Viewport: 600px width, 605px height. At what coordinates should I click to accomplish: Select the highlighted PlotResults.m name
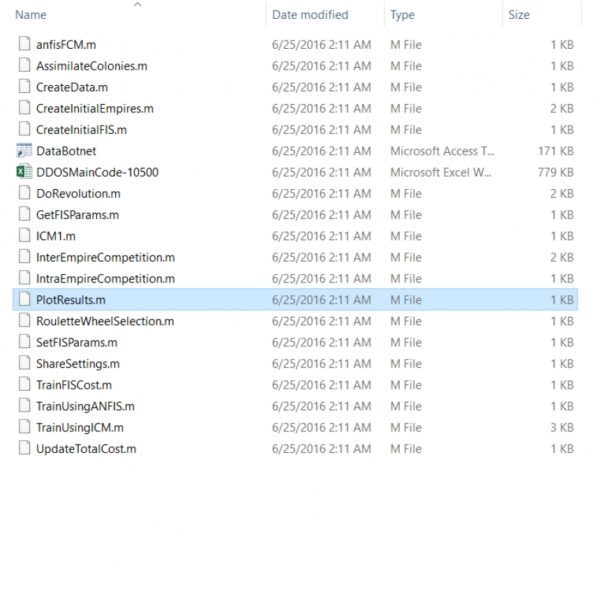pyautogui.click(x=71, y=300)
